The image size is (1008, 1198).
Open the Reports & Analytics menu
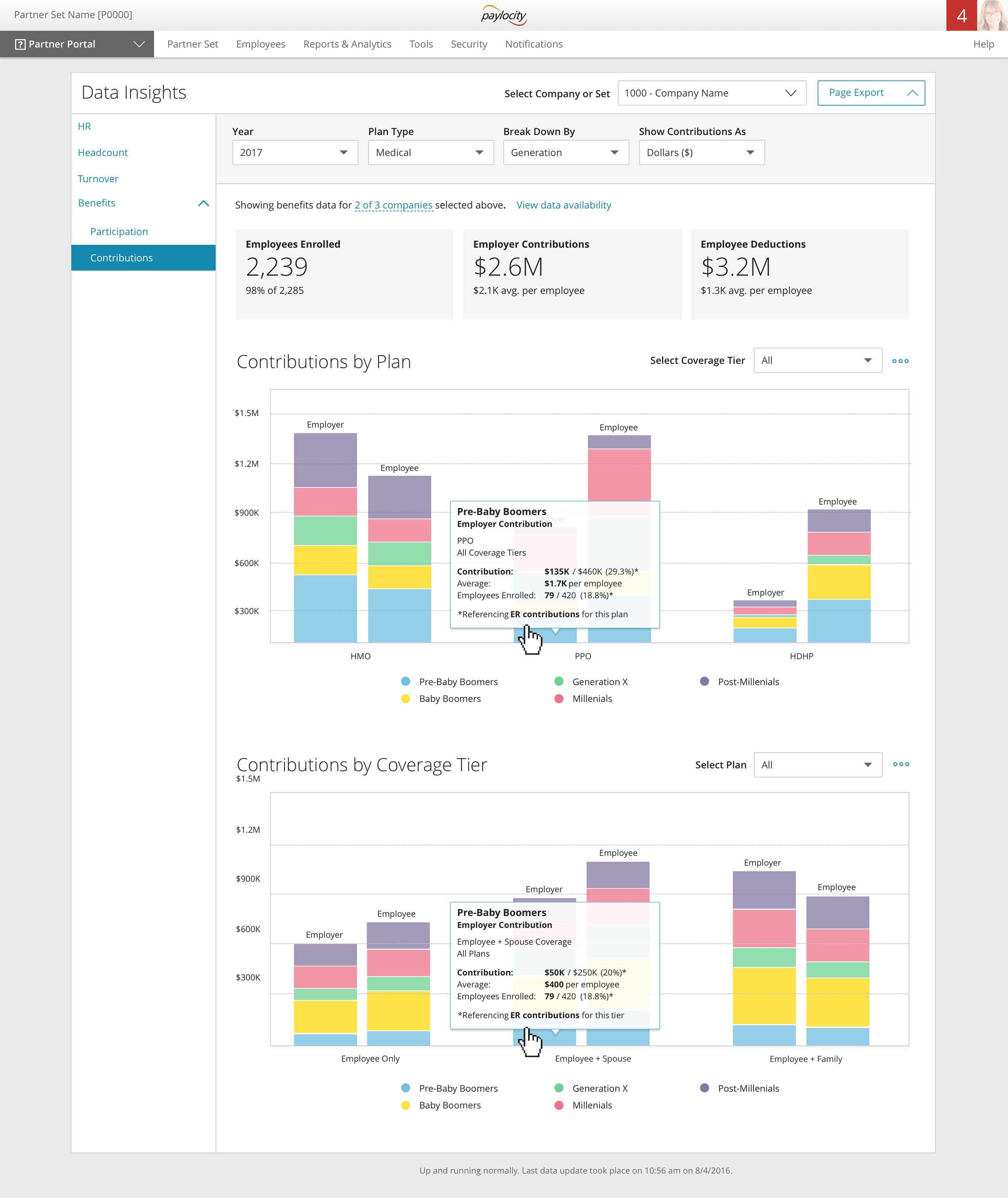[x=348, y=45]
